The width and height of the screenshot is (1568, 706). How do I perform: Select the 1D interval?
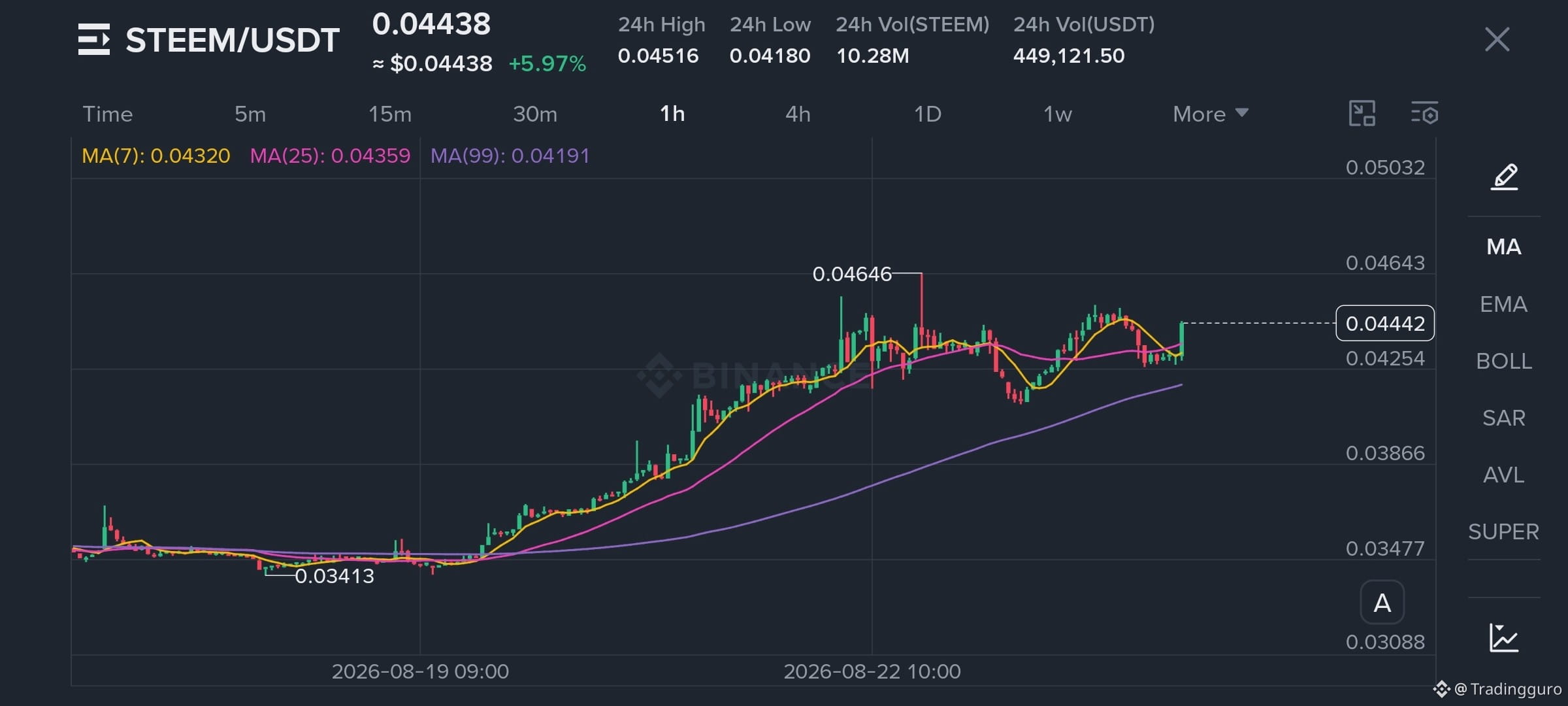927,114
